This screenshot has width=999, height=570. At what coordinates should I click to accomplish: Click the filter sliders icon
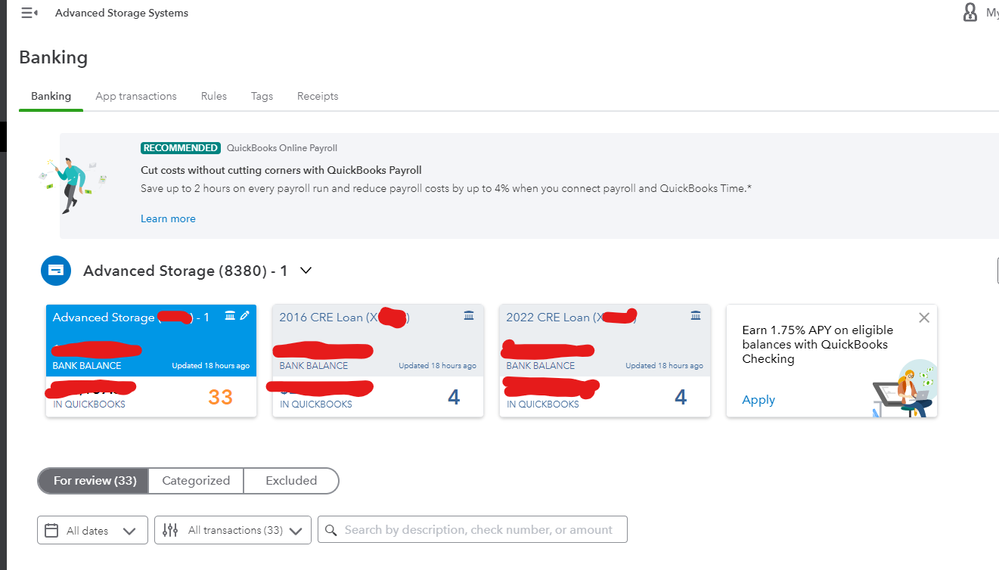(170, 530)
